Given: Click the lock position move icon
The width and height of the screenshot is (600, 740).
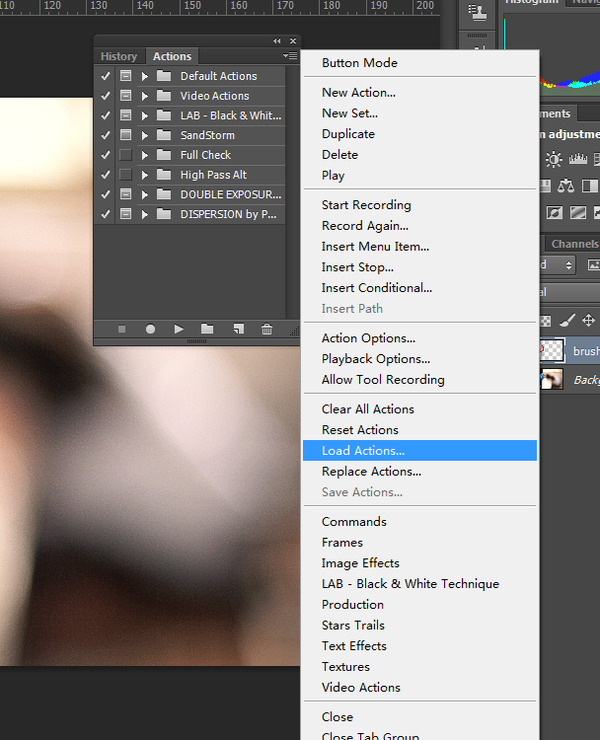Looking at the screenshot, I should 588,321.
